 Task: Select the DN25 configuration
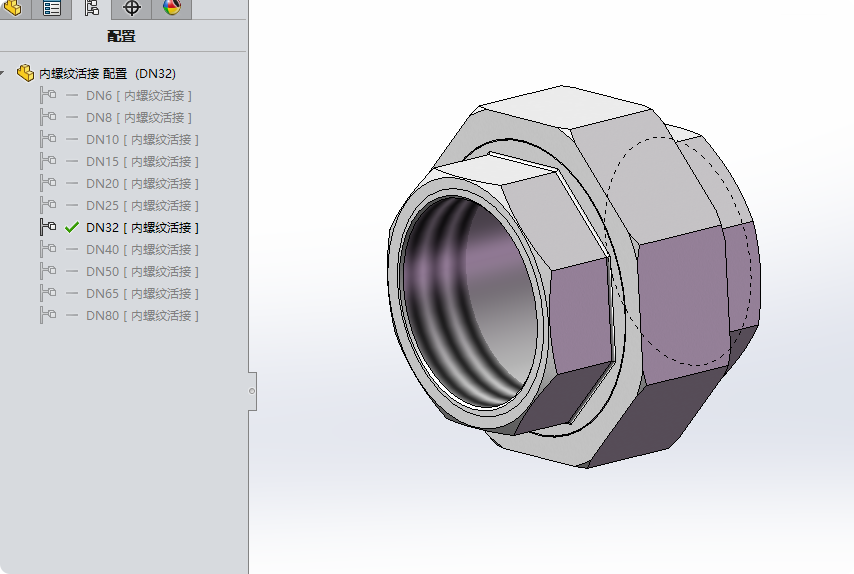(142, 205)
